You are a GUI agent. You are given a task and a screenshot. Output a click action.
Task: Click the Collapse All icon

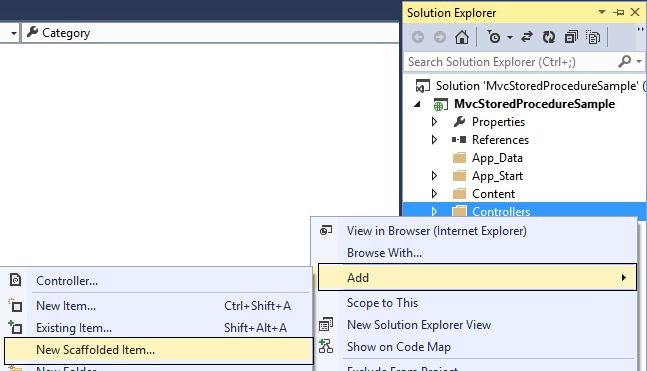tap(571, 37)
